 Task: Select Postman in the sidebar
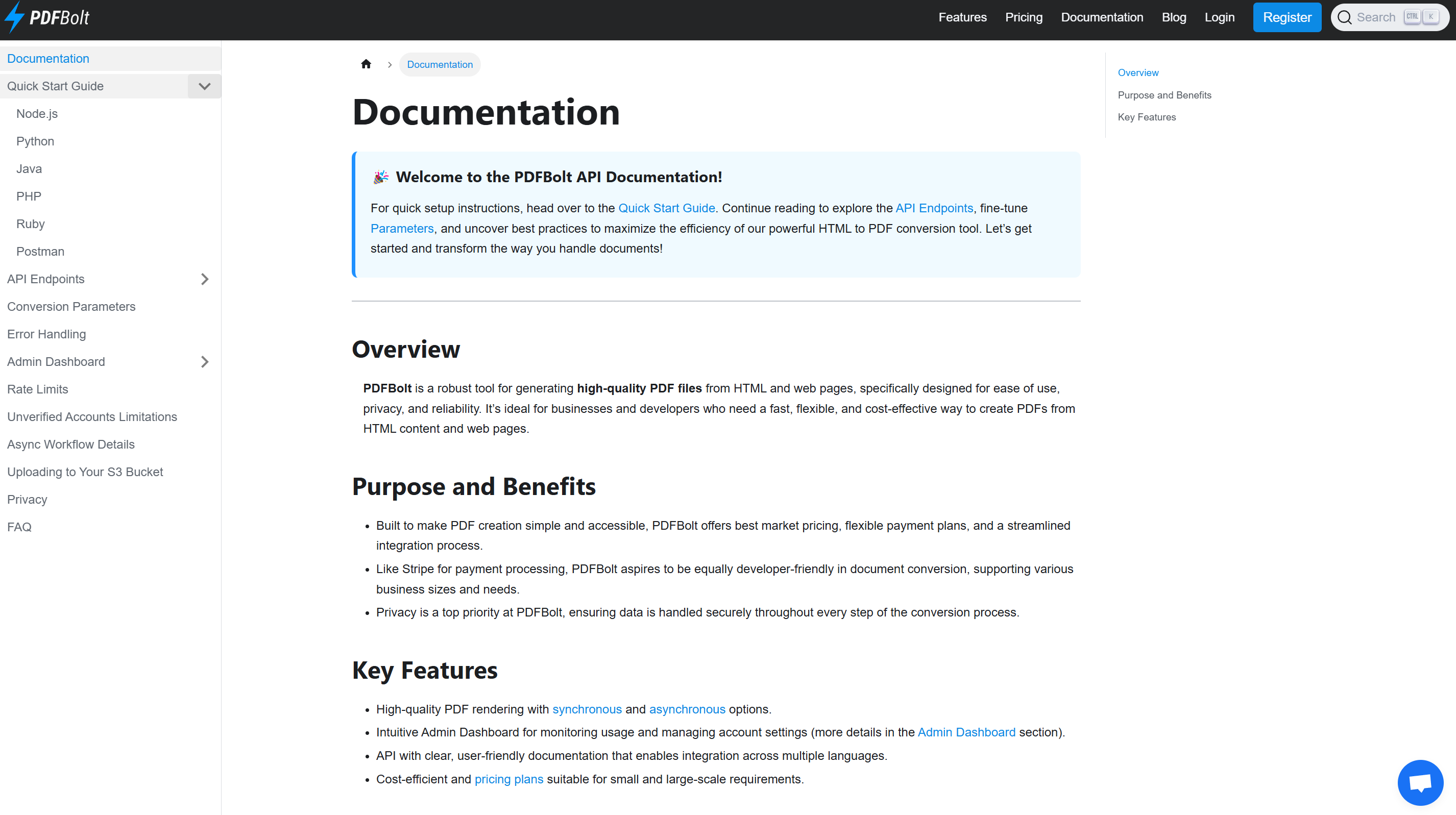(40, 252)
